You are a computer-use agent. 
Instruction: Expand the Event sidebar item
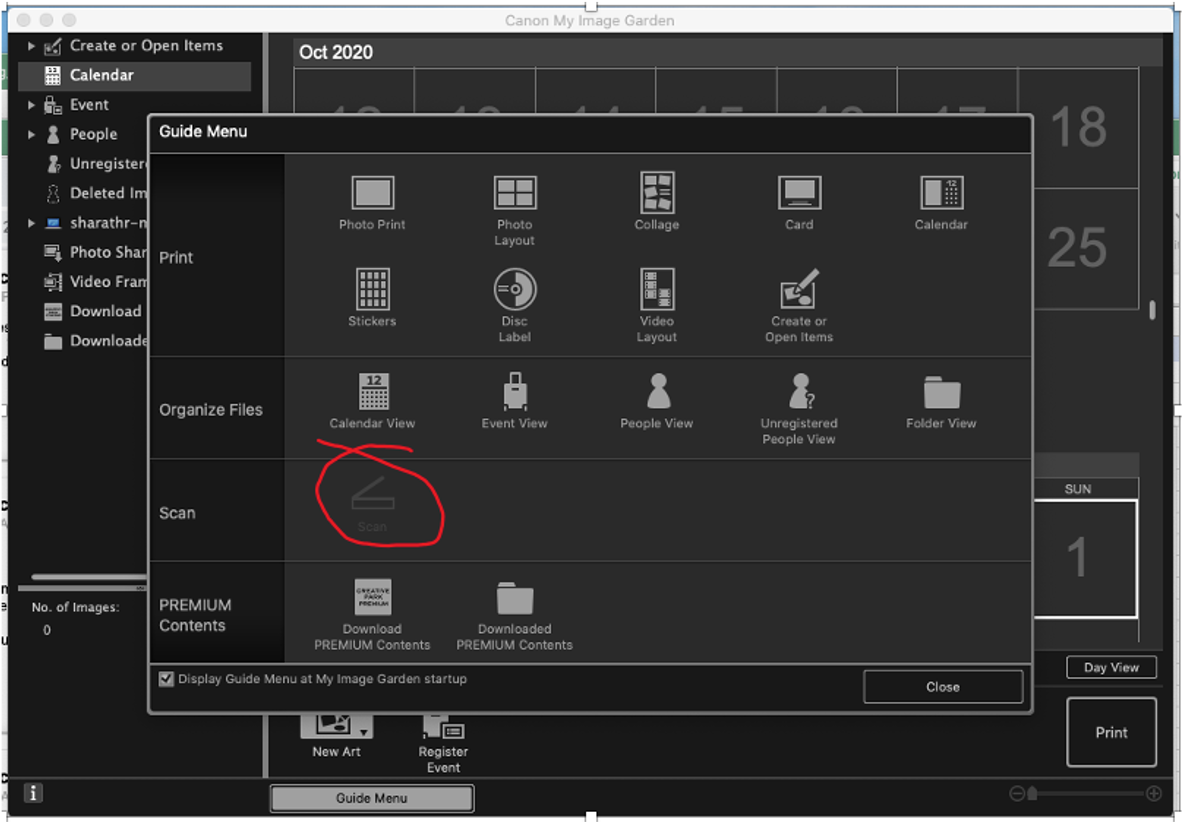point(31,105)
